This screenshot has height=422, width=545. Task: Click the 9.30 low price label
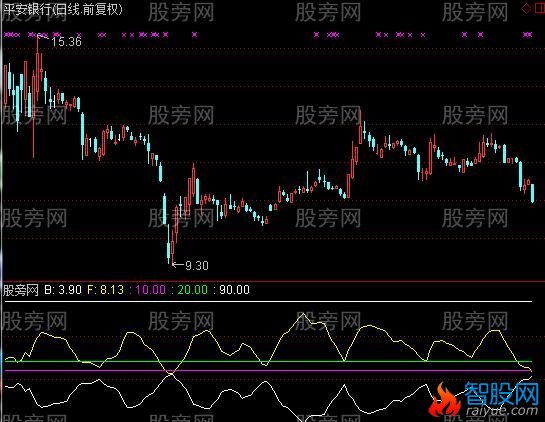197,266
